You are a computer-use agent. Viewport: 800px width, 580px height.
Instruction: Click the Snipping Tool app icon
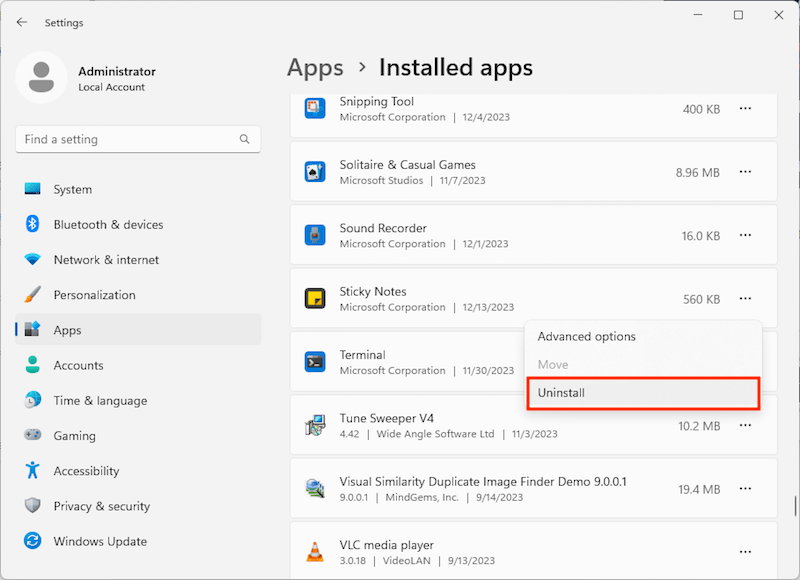pyautogui.click(x=315, y=108)
